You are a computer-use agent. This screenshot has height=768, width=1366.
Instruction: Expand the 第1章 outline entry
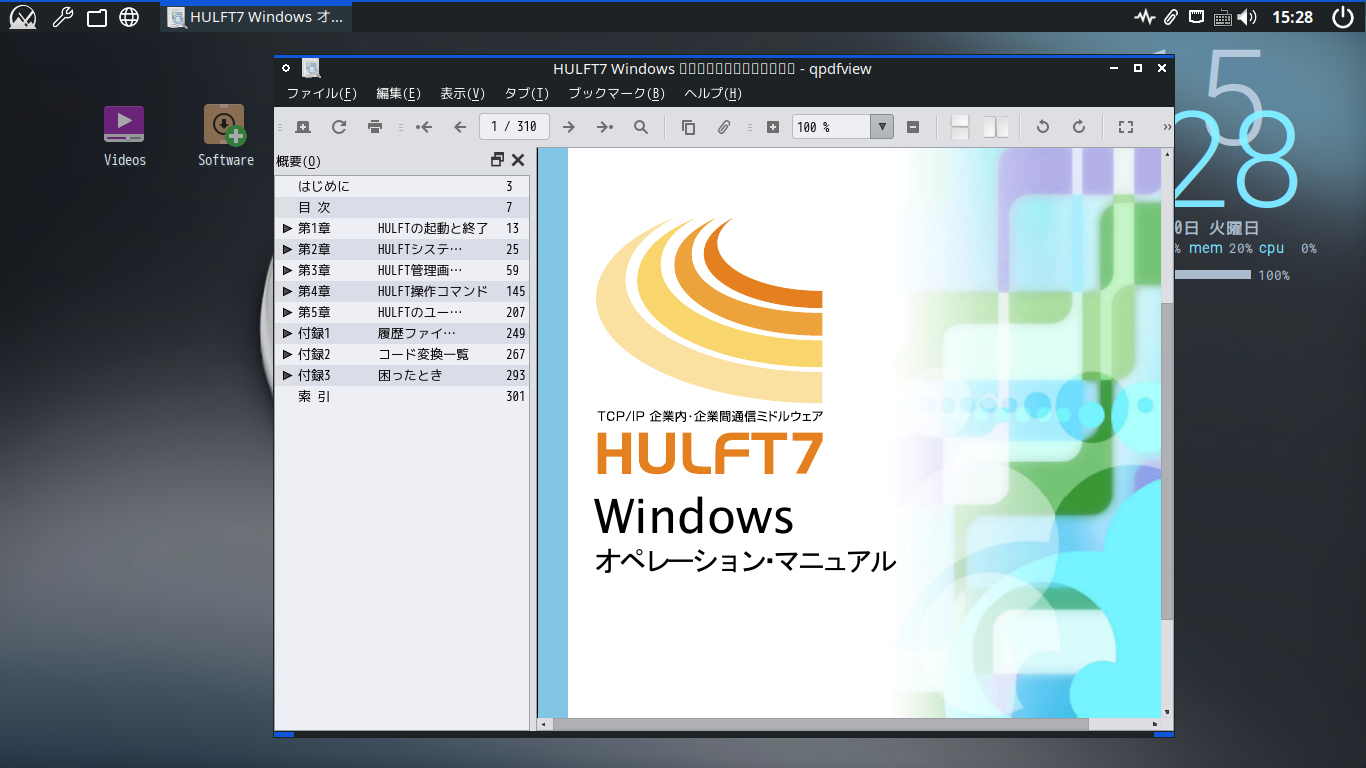[288, 228]
